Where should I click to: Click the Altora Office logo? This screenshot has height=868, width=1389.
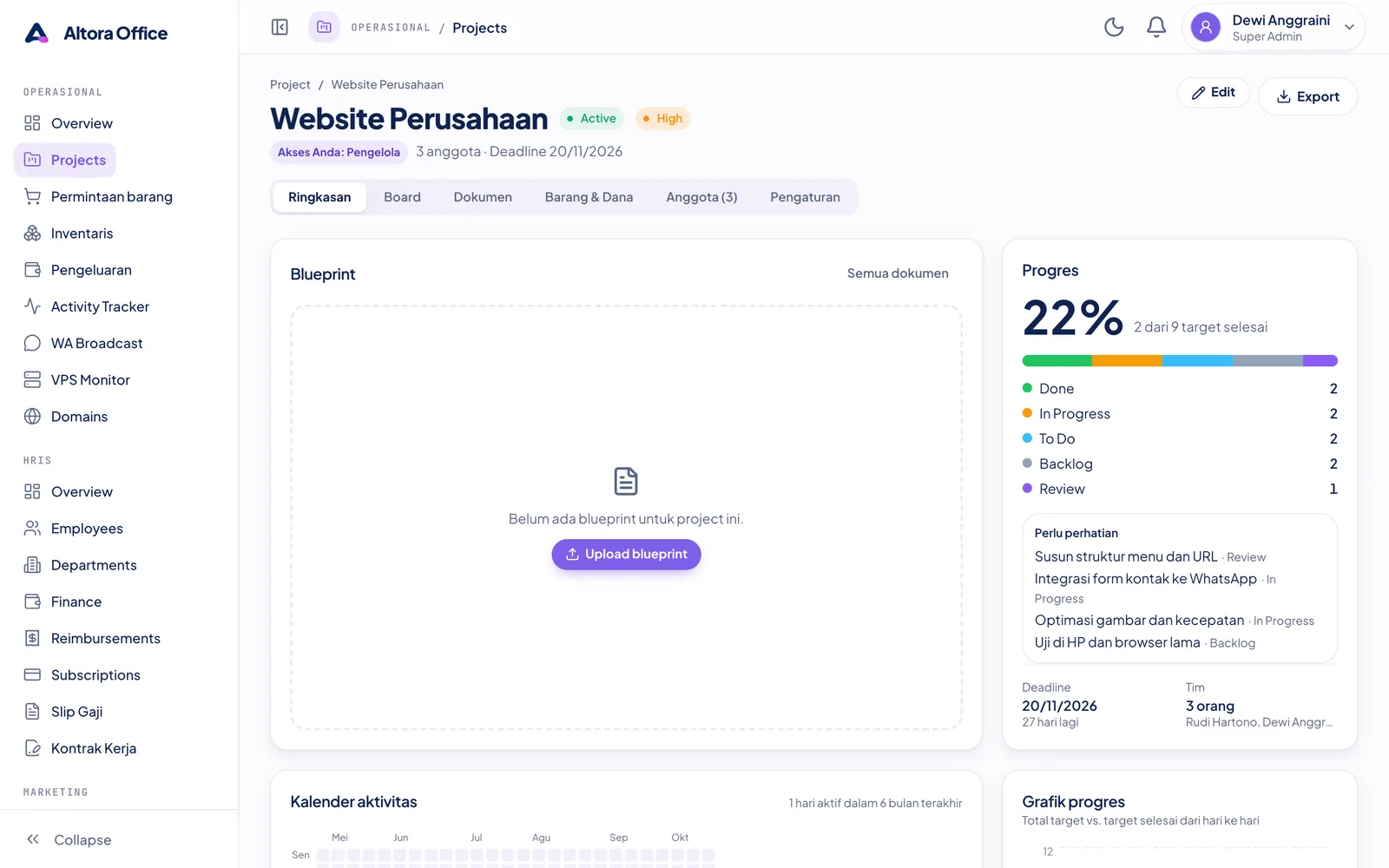[95, 33]
